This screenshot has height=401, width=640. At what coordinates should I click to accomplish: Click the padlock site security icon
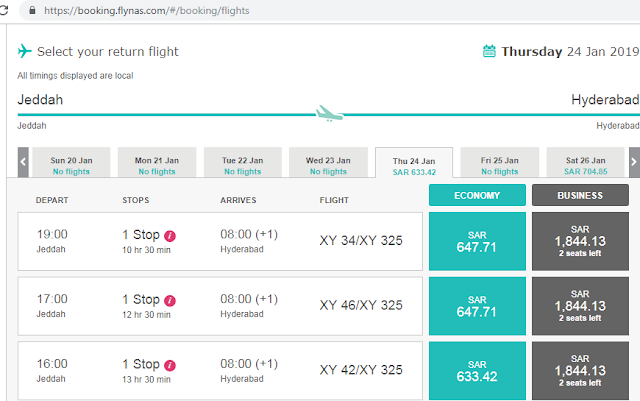click(x=32, y=10)
